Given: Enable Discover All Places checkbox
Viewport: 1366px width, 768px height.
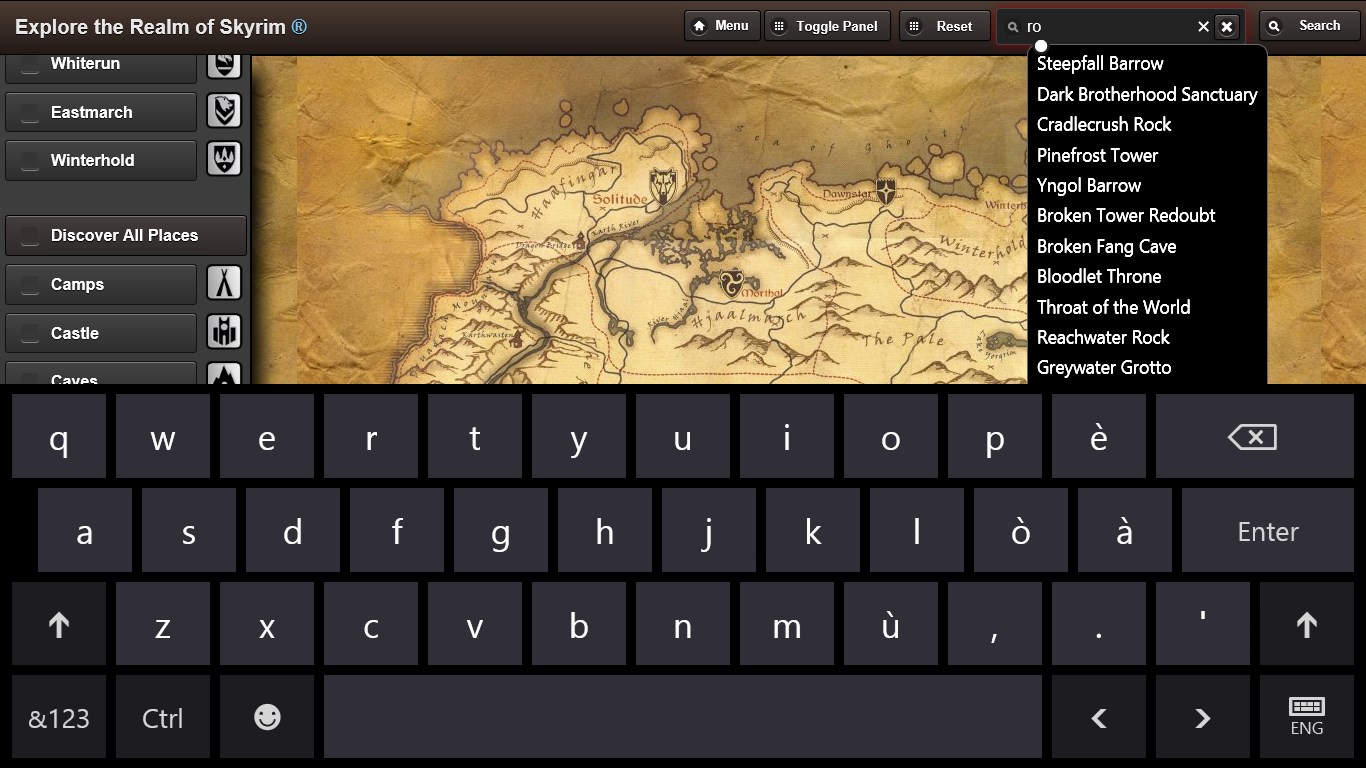Looking at the screenshot, I should coord(31,235).
